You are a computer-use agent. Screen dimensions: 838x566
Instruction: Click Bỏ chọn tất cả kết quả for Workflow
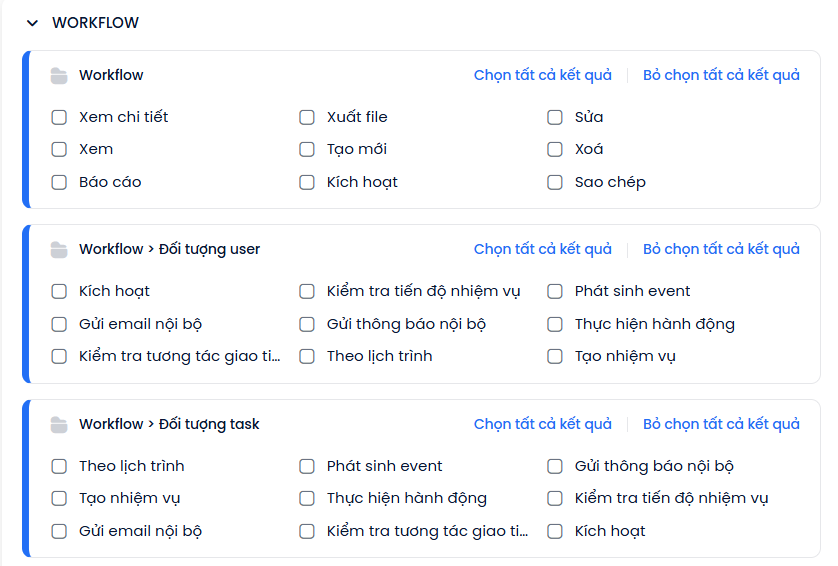click(x=721, y=76)
